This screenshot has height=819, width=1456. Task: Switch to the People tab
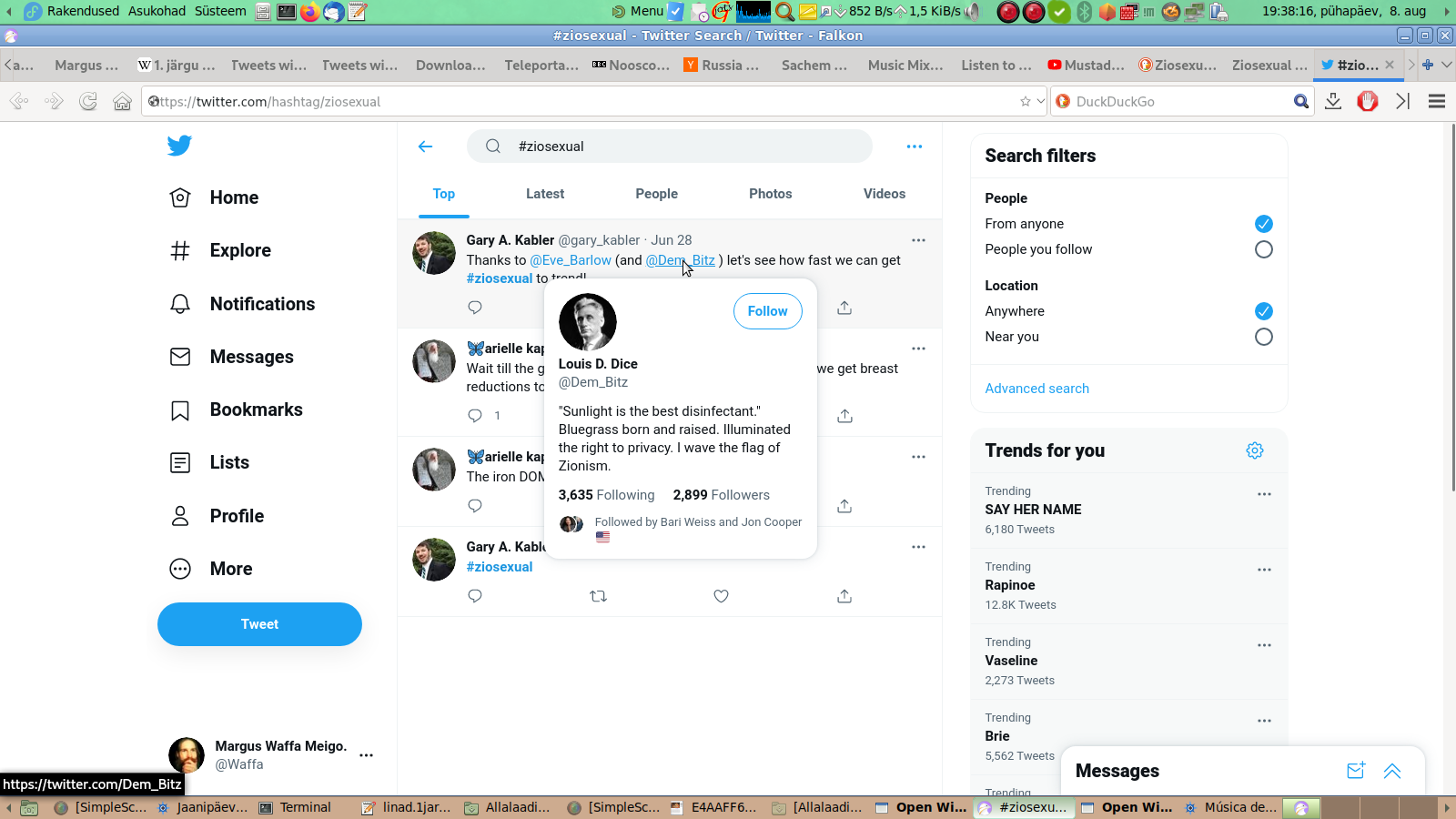click(x=656, y=194)
